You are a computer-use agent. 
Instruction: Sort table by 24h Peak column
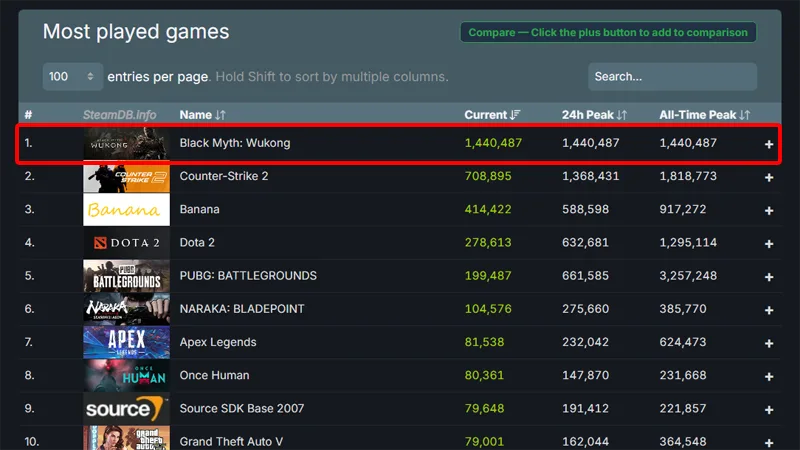coord(594,115)
